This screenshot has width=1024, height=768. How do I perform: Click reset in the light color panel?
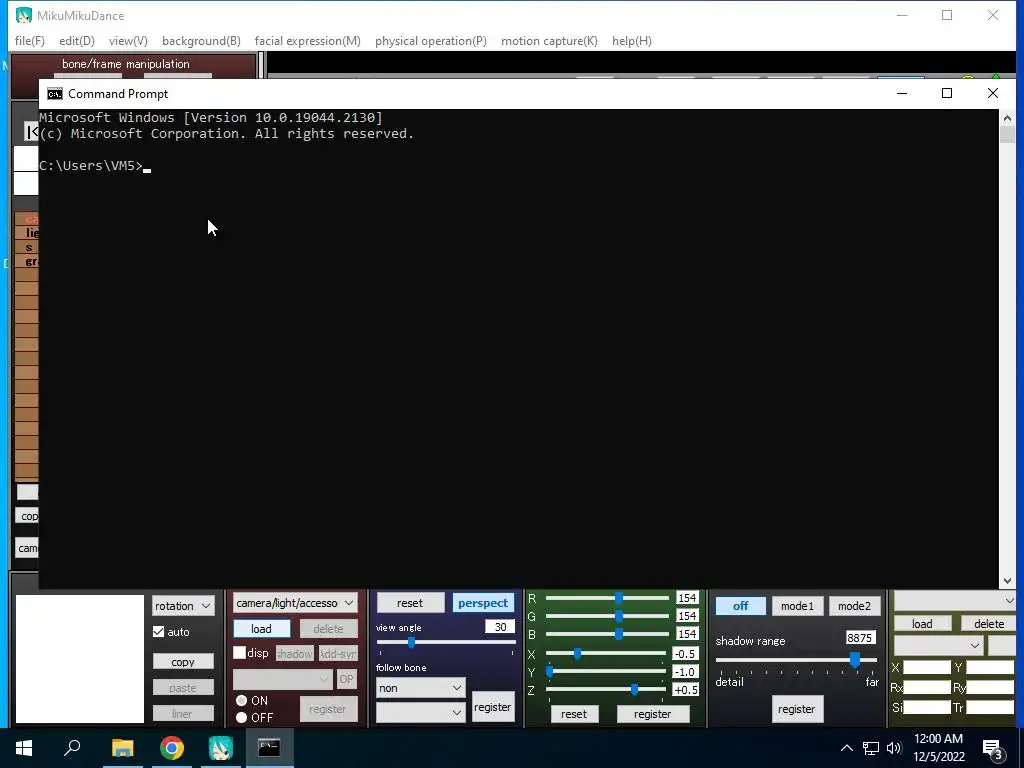pos(573,714)
